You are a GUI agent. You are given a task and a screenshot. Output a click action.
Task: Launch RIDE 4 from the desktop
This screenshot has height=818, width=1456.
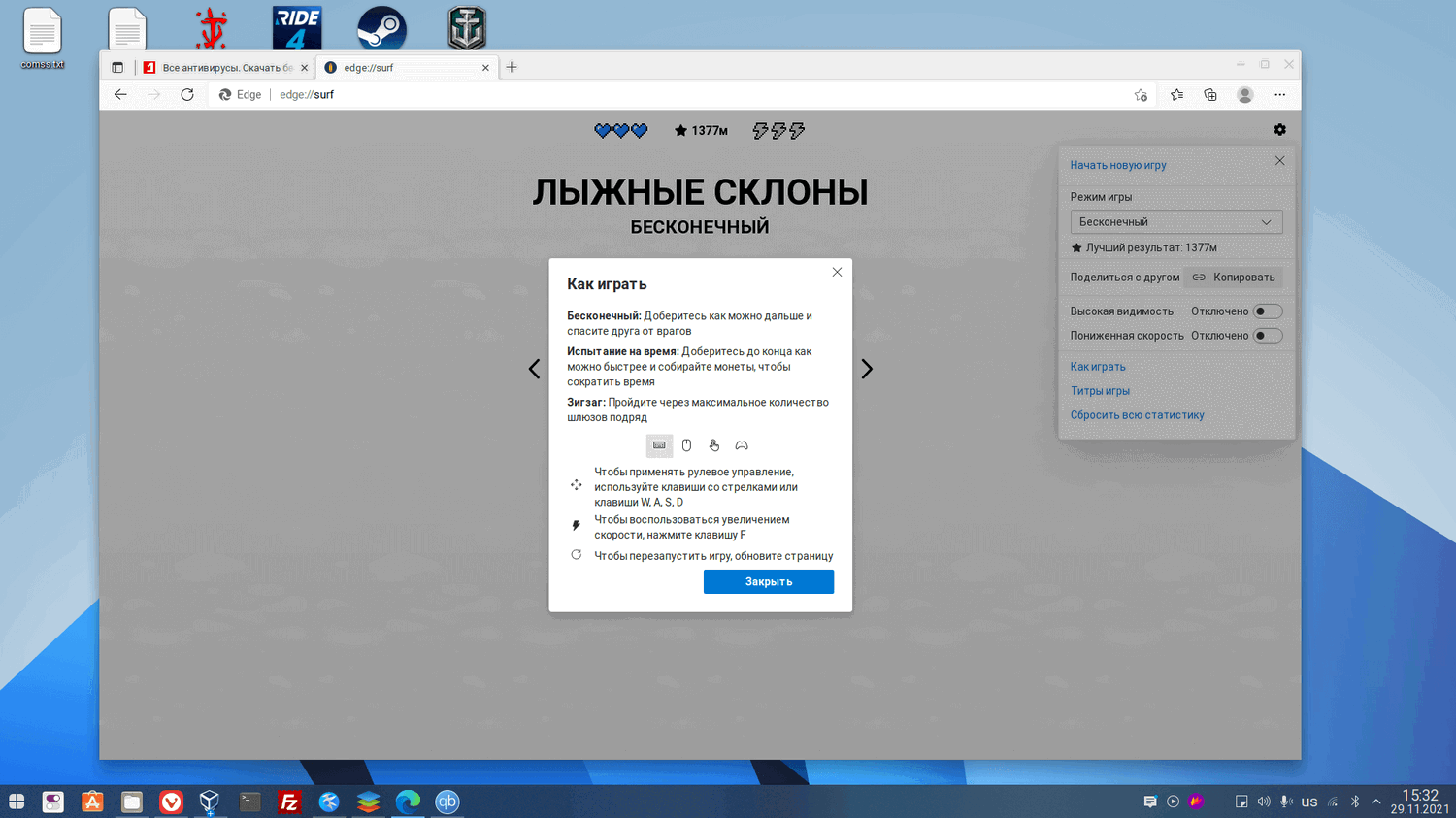click(x=296, y=28)
